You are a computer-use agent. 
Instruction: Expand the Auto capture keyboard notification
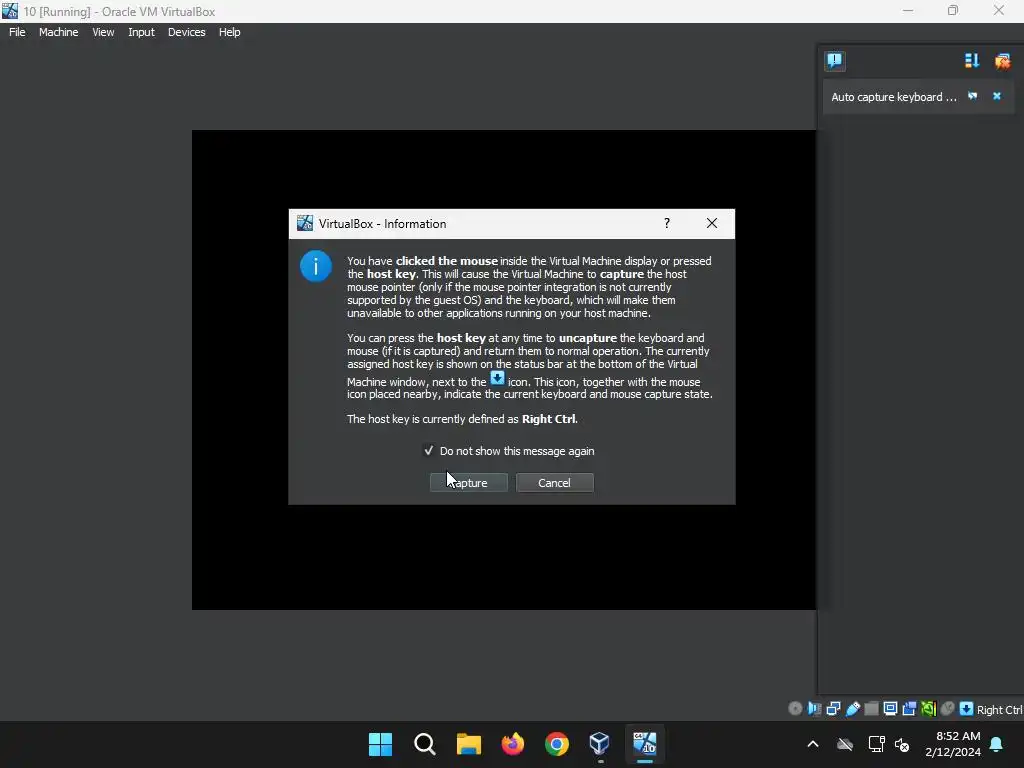pyautogui.click(x=972, y=96)
